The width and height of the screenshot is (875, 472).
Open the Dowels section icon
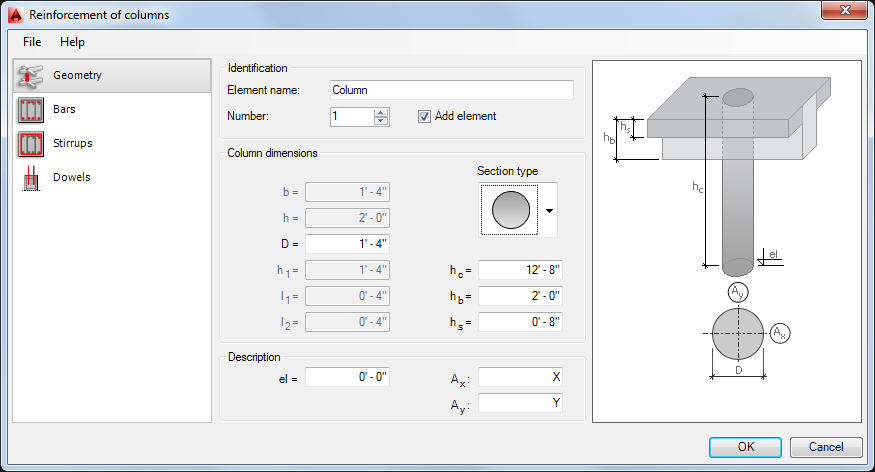[31, 177]
